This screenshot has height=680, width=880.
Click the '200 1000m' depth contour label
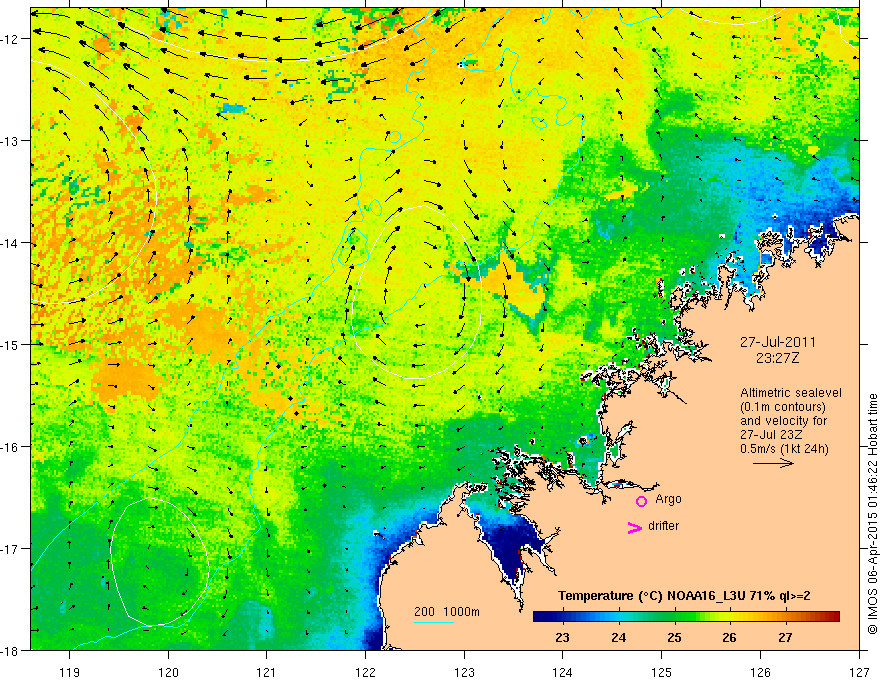tap(447, 612)
